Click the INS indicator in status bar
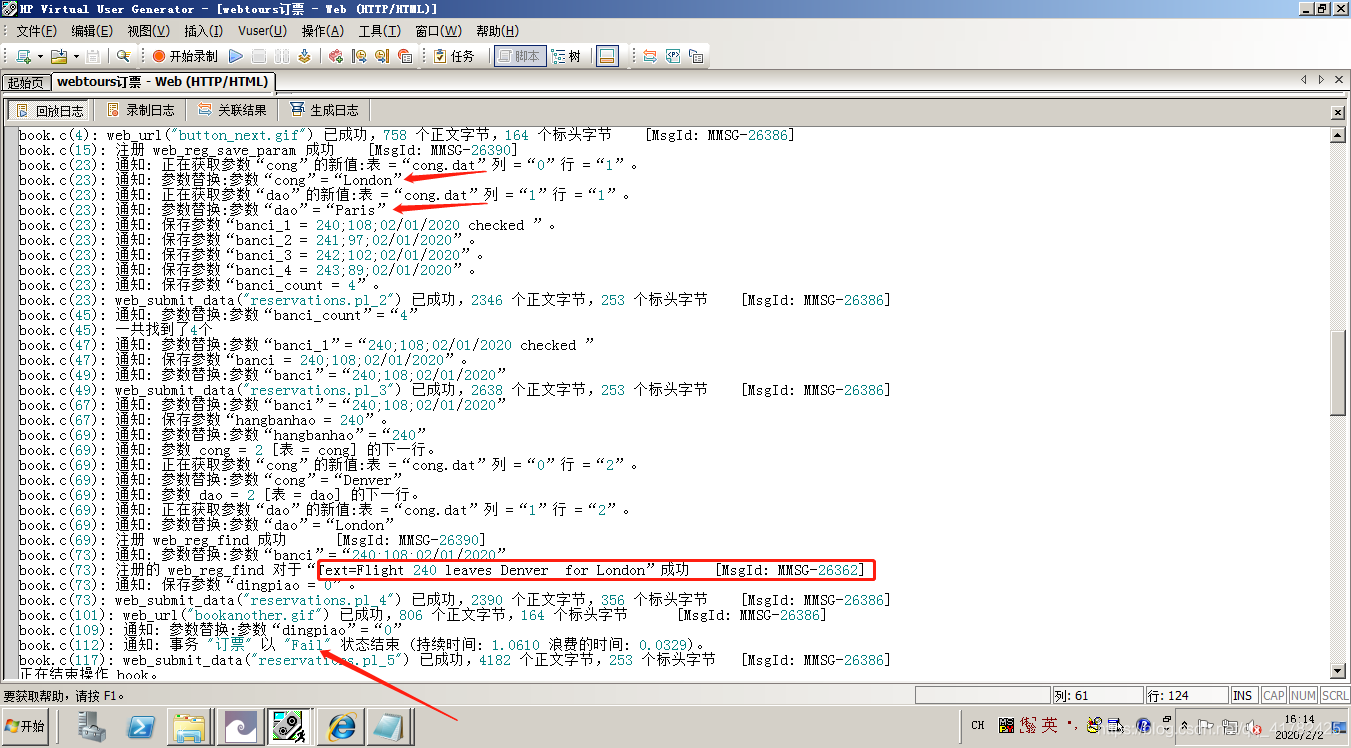 [x=1243, y=695]
